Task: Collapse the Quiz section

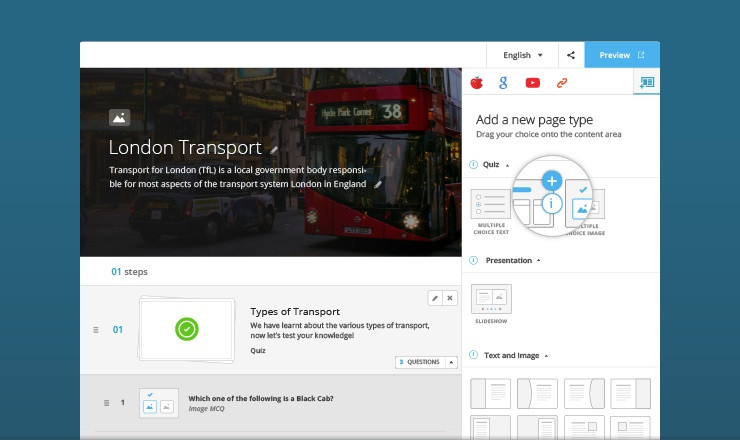Action: (x=507, y=165)
